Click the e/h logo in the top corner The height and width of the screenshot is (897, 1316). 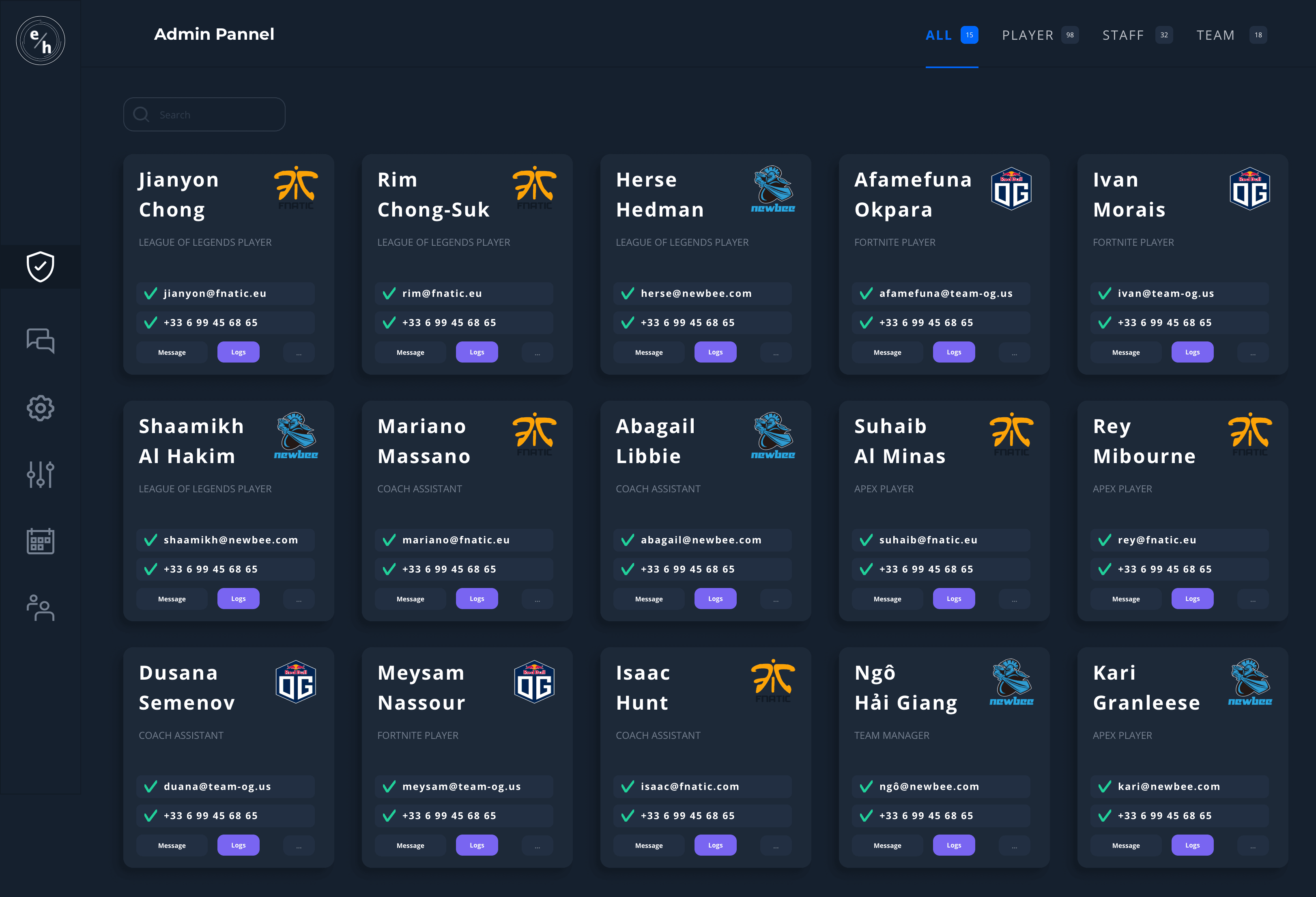point(40,40)
